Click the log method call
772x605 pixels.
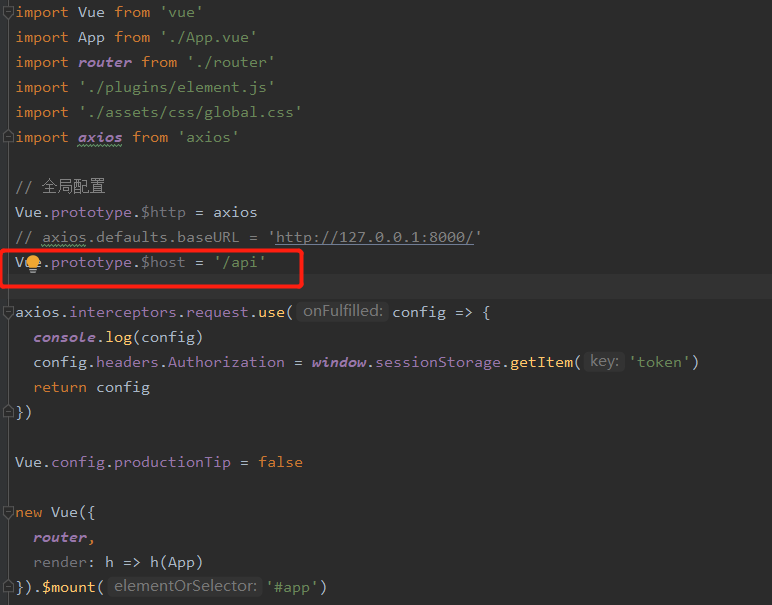[119, 338]
